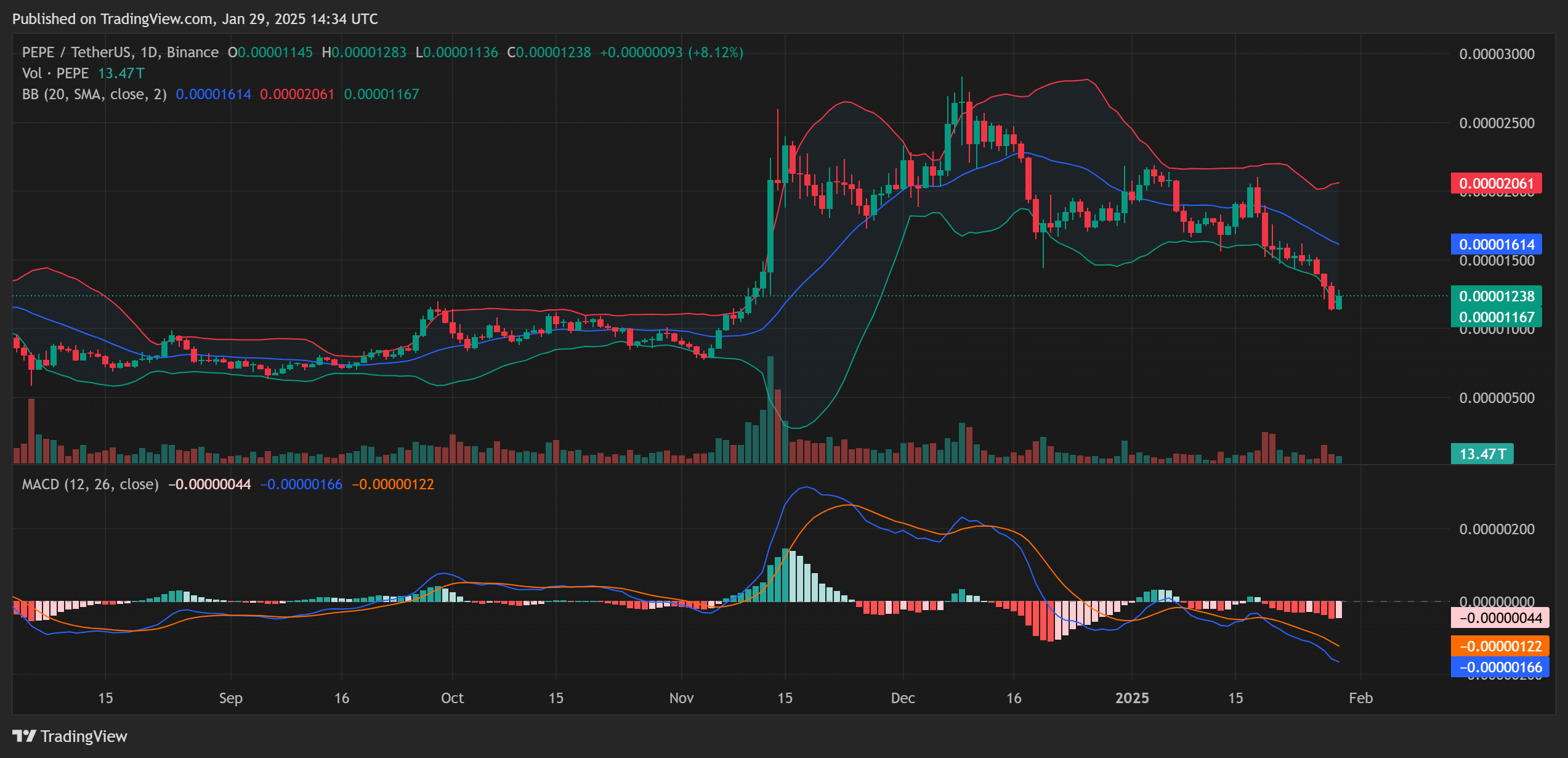Click the 0.00002500 price axis label

[1497, 123]
